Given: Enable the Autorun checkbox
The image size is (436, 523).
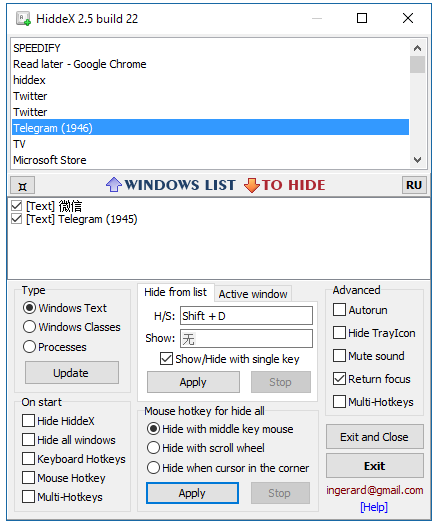Looking at the screenshot, I should pyautogui.click(x=339, y=310).
